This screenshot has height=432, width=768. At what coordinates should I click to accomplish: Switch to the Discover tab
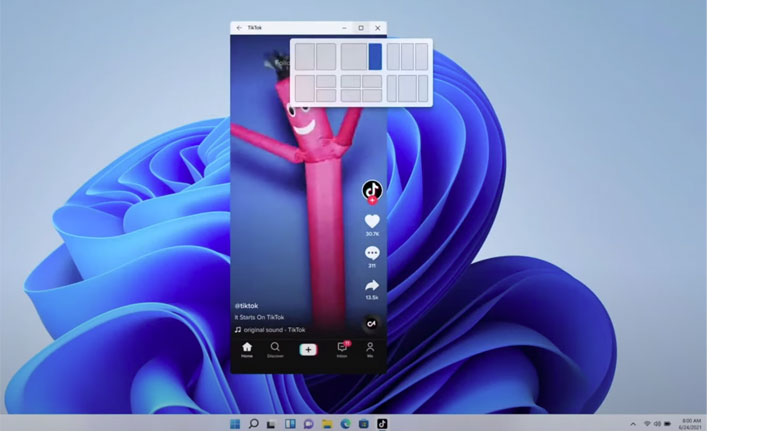point(275,350)
